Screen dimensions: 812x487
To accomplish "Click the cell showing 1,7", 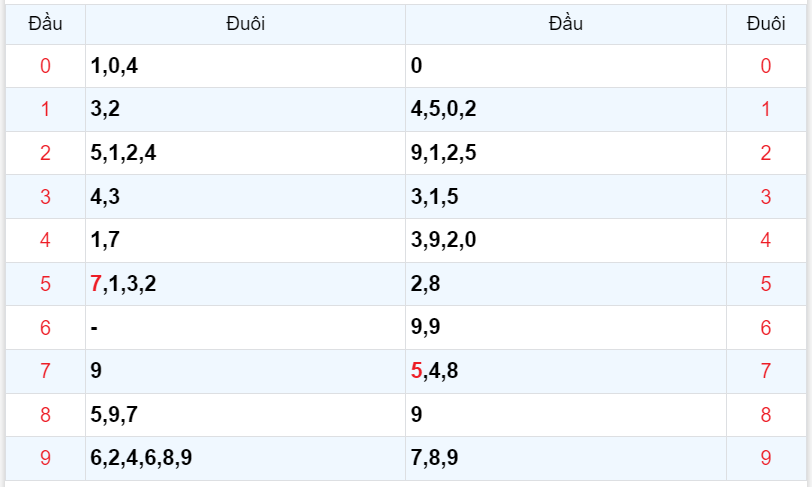I will click(x=105, y=240).
